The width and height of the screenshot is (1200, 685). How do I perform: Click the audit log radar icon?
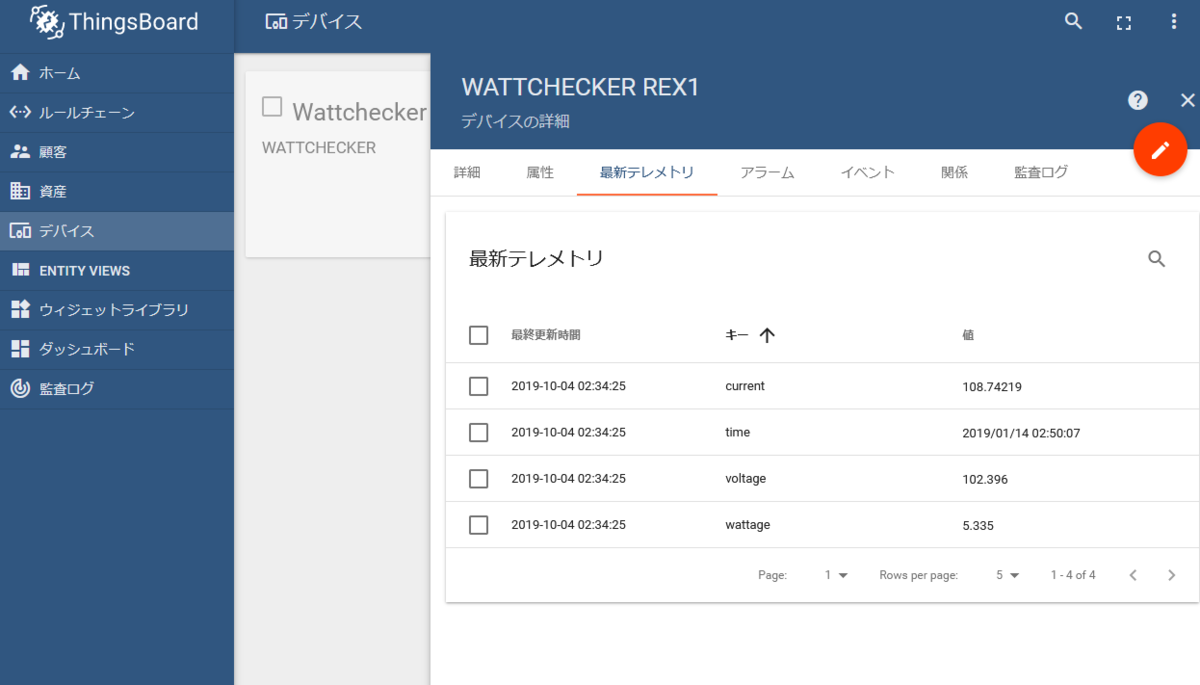(x=20, y=388)
